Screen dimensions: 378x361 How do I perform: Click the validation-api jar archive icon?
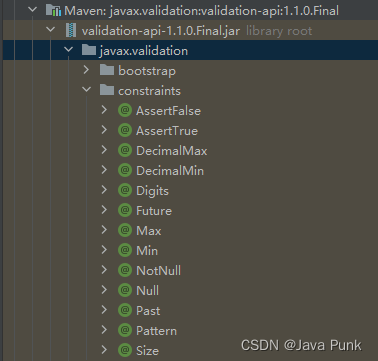tap(71, 31)
